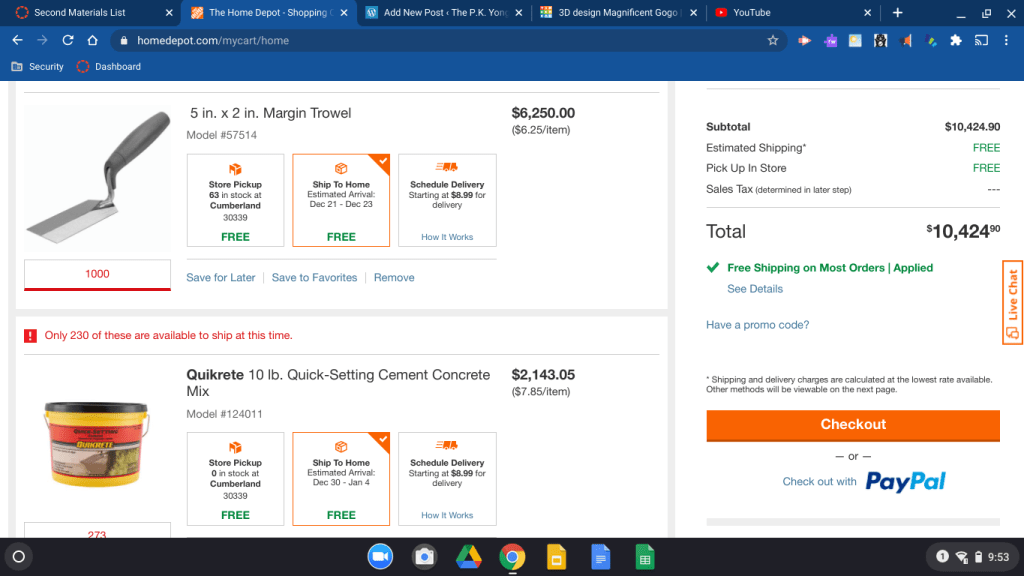The image size is (1024, 576).
Task: Open Google Sheets from the shelf
Action: pos(645,557)
